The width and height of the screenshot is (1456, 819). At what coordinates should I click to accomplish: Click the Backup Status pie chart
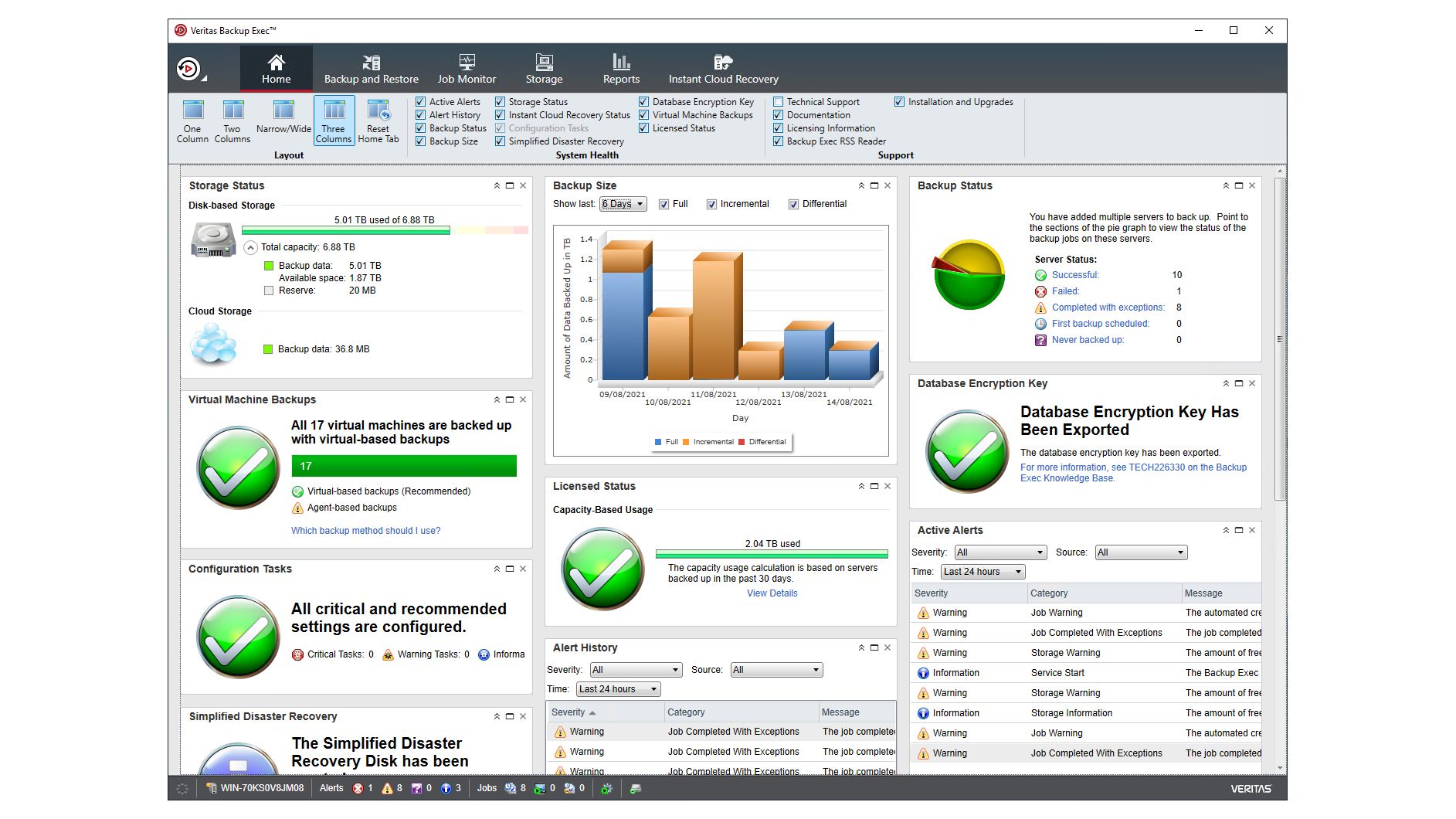click(969, 275)
